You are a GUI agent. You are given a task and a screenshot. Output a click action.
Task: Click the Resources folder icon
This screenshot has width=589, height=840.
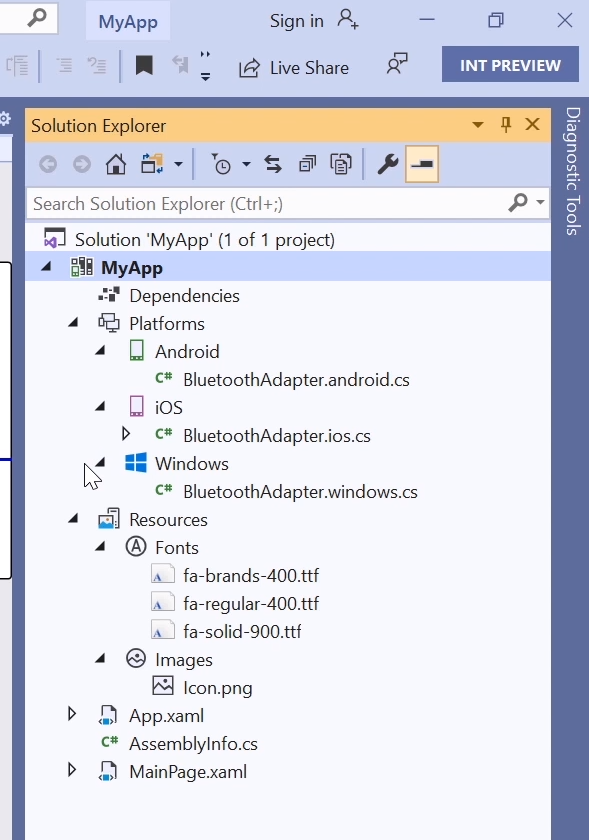(x=109, y=519)
